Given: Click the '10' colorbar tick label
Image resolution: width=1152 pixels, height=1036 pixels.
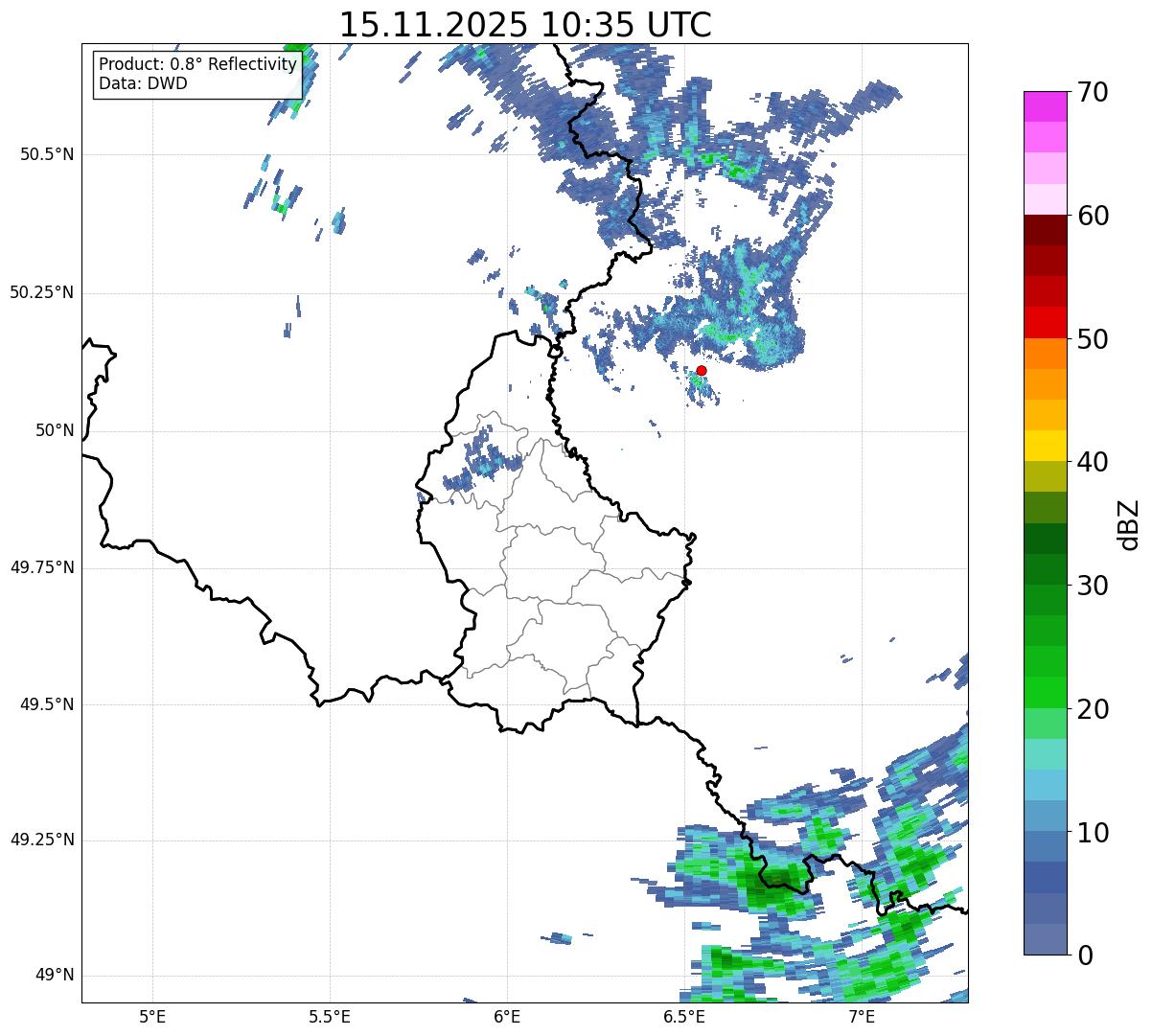Looking at the screenshot, I should pyautogui.click(x=1095, y=833).
